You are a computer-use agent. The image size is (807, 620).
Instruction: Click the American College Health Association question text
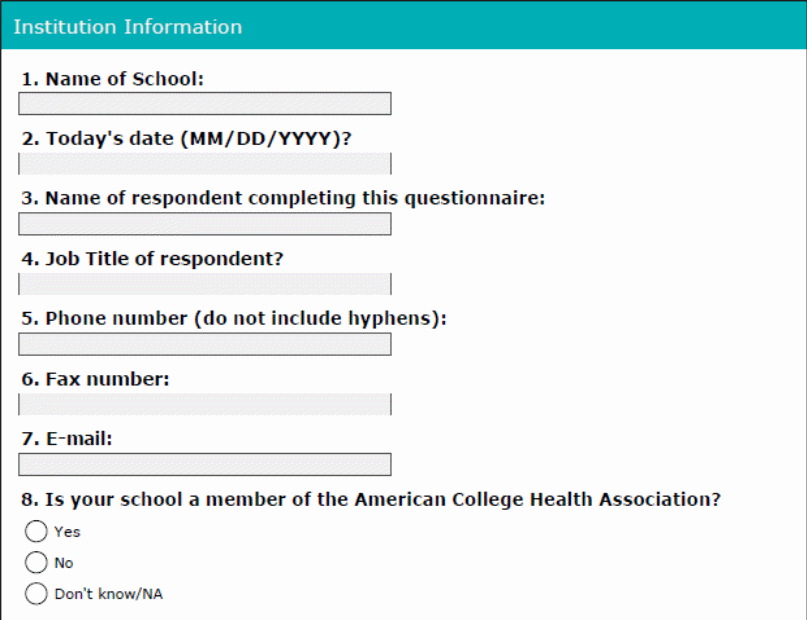click(x=370, y=499)
